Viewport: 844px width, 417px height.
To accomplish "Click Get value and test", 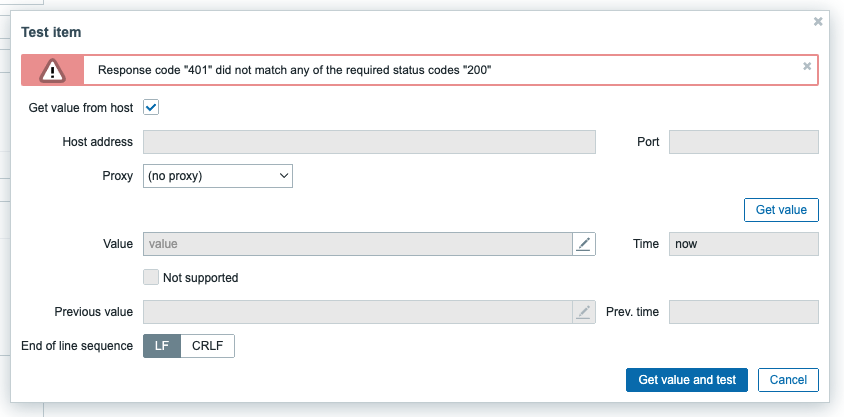I will coord(687,380).
